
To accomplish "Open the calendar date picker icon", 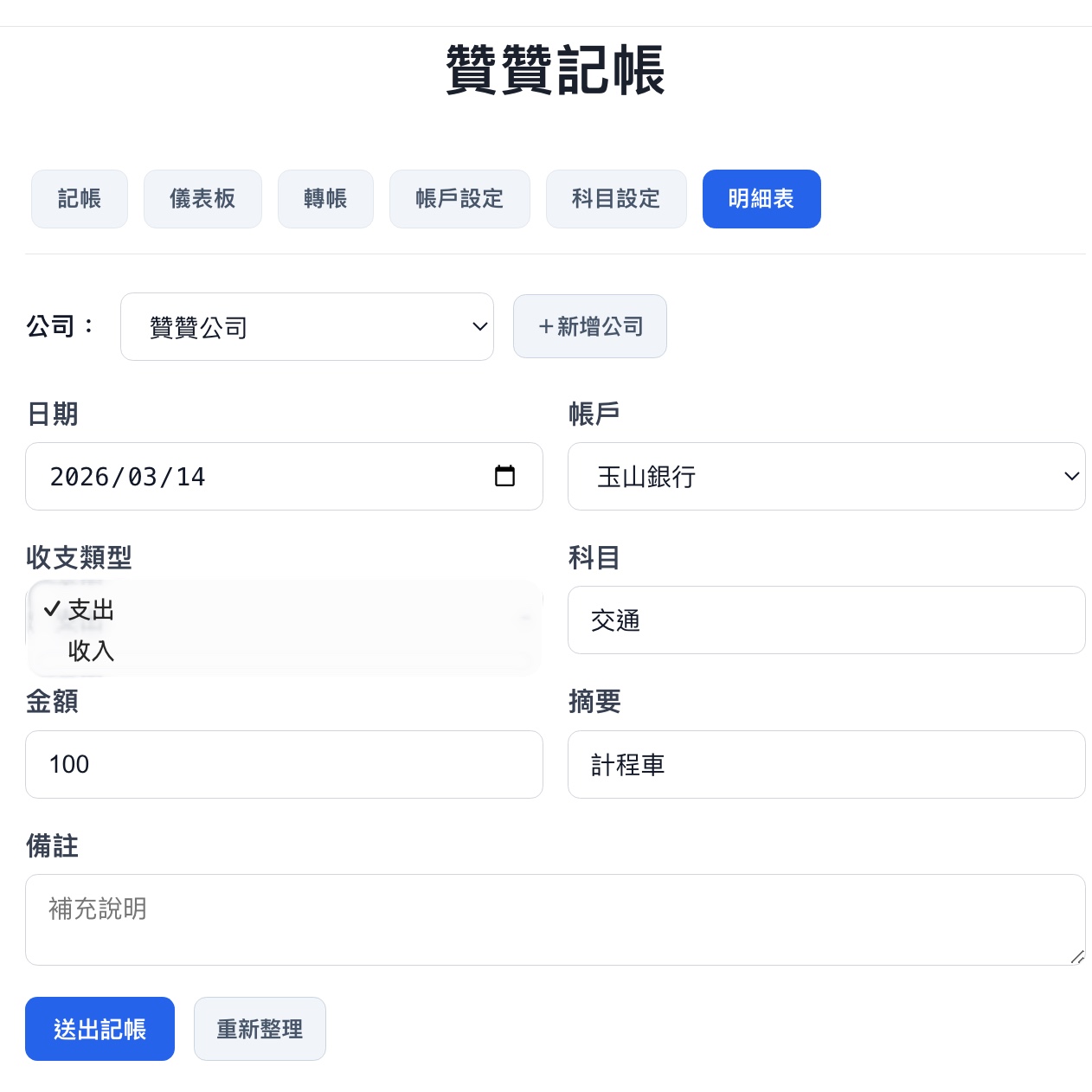I will tap(506, 476).
